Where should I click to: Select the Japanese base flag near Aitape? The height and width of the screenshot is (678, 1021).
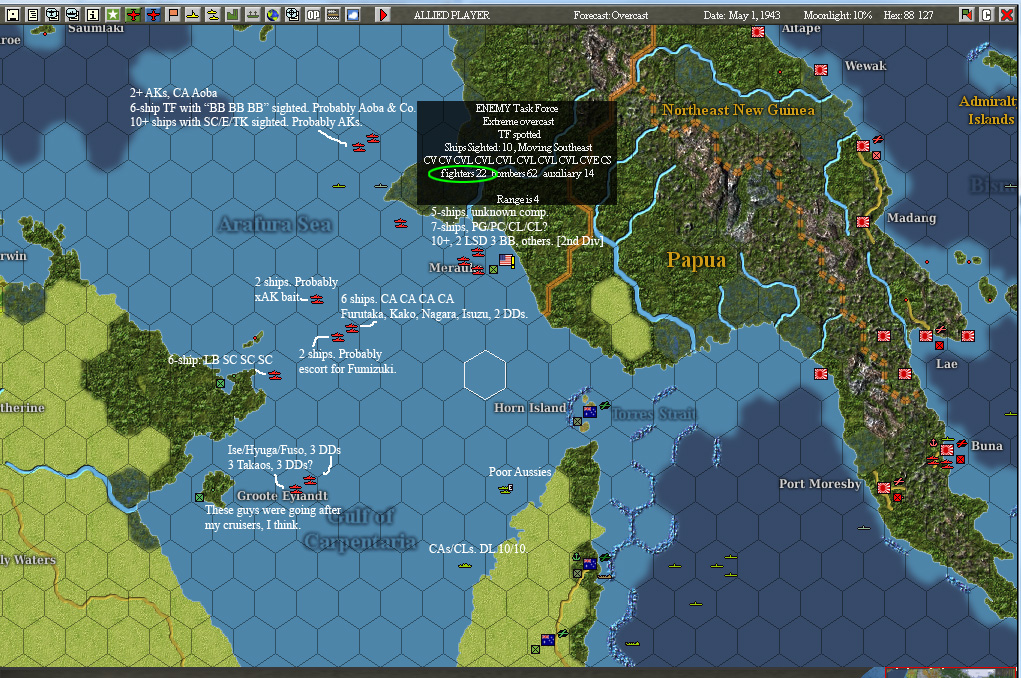758,31
